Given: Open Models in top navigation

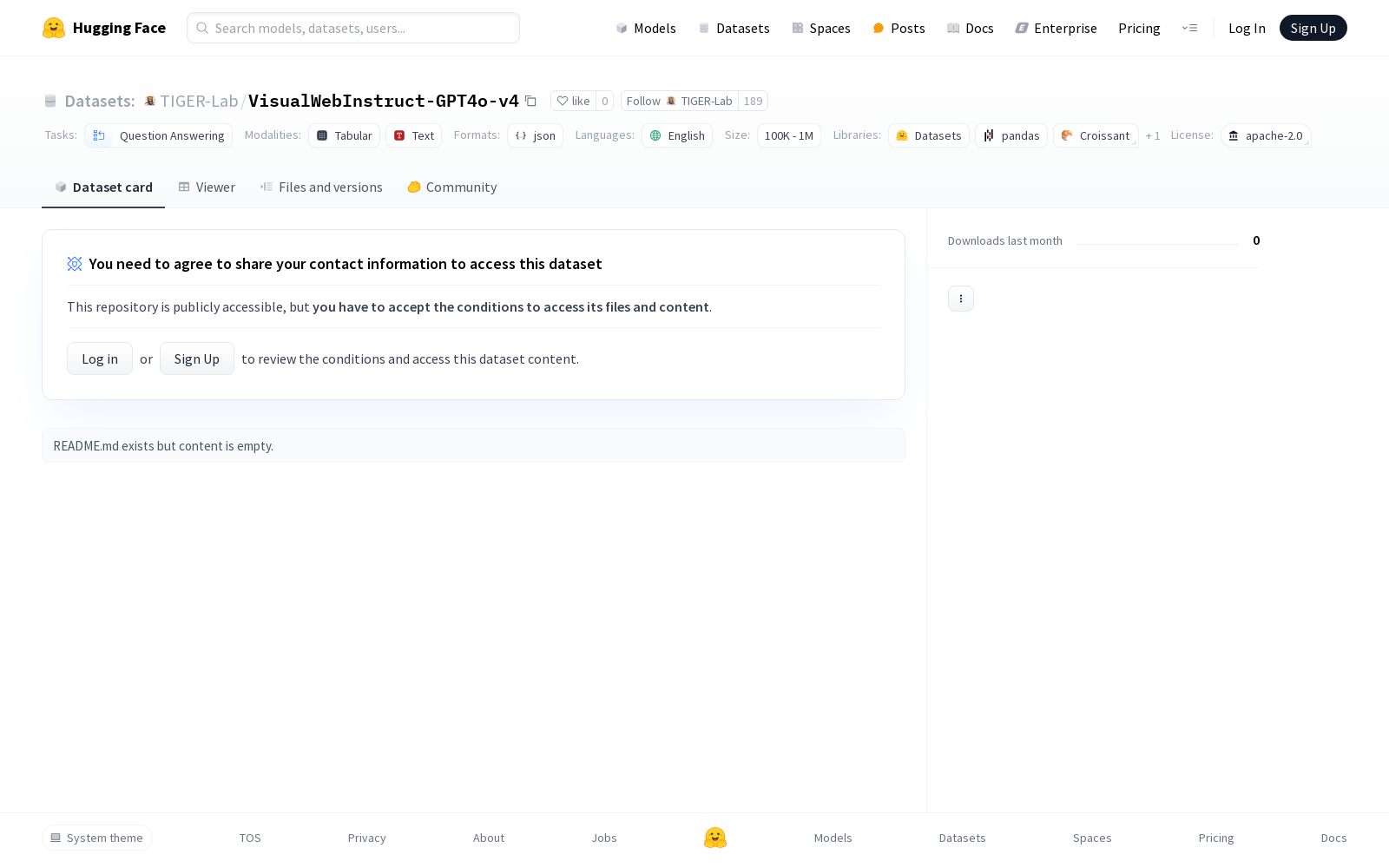Looking at the screenshot, I should pyautogui.click(x=646, y=28).
